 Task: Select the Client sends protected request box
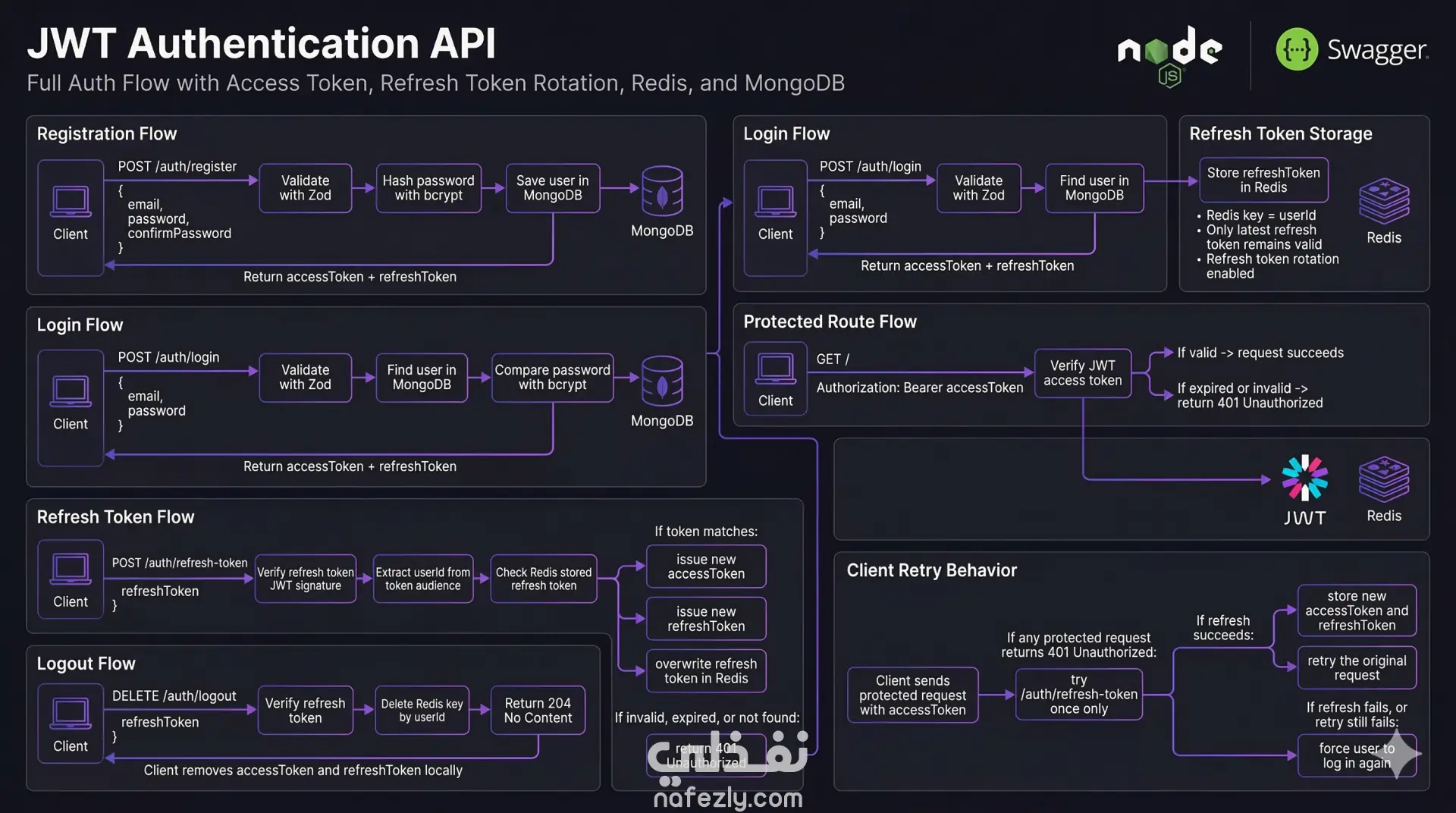click(x=913, y=695)
